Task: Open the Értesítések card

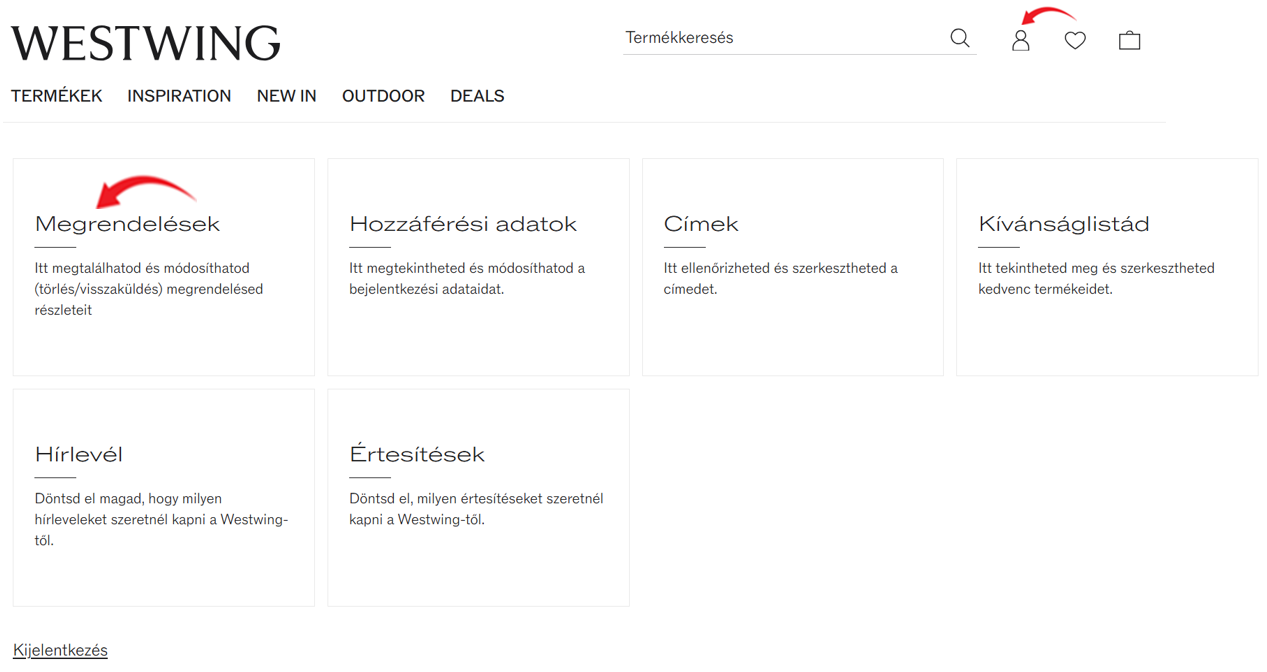Action: point(478,498)
